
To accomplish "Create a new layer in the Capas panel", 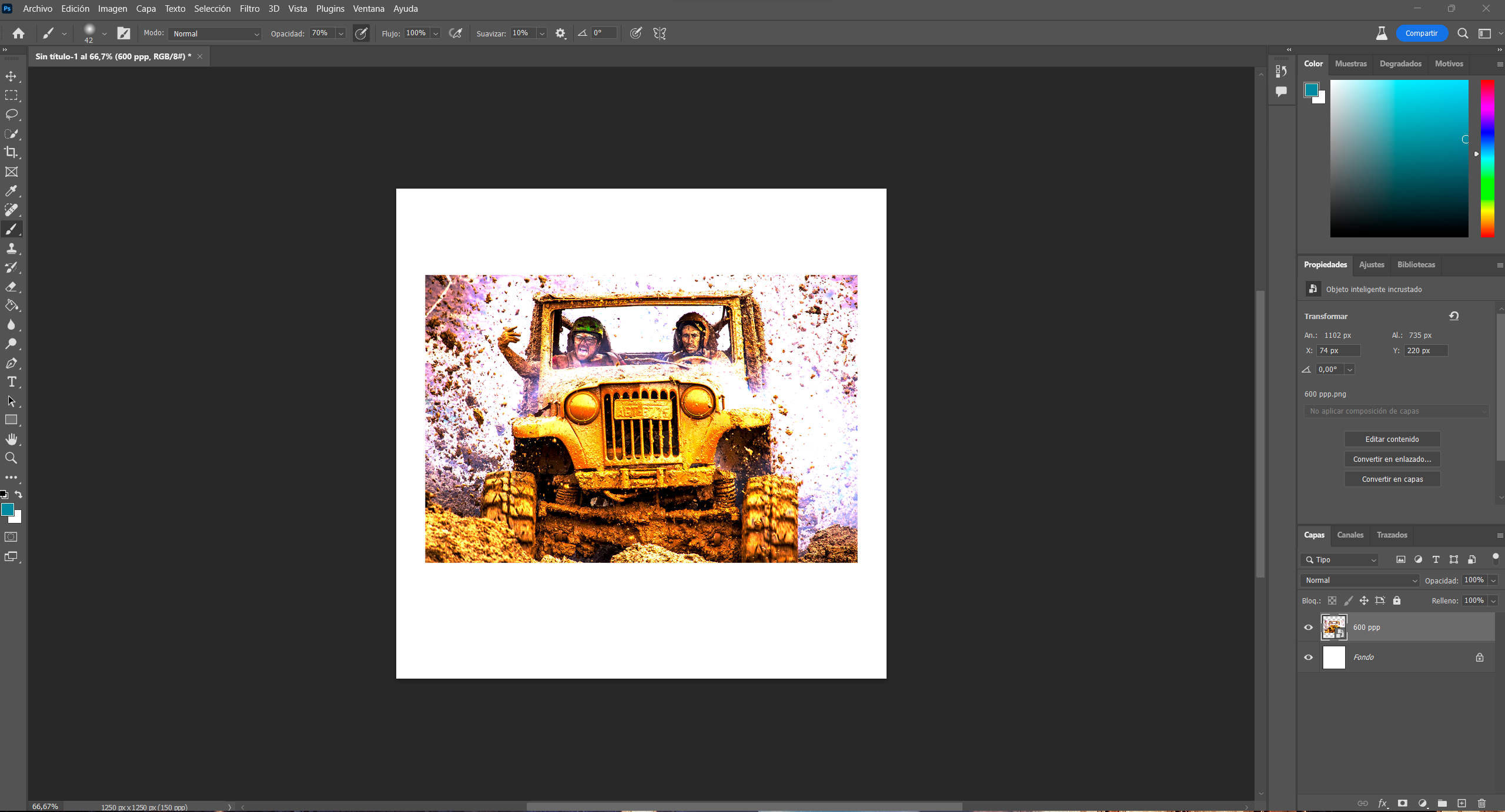I will (1461, 803).
